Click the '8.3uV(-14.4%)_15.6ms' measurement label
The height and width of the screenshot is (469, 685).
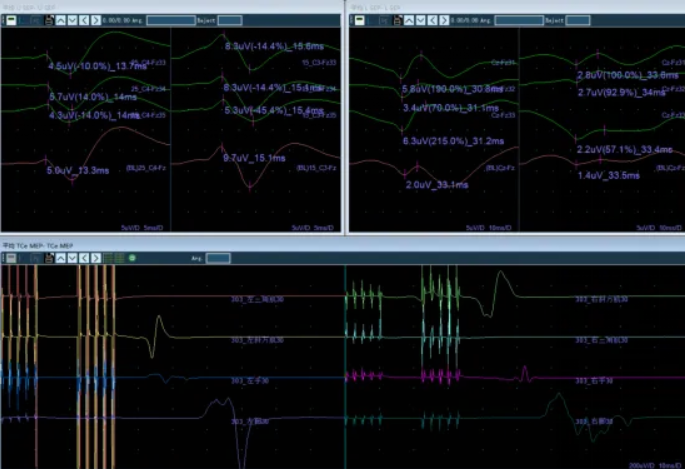click(x=274, y=46)
